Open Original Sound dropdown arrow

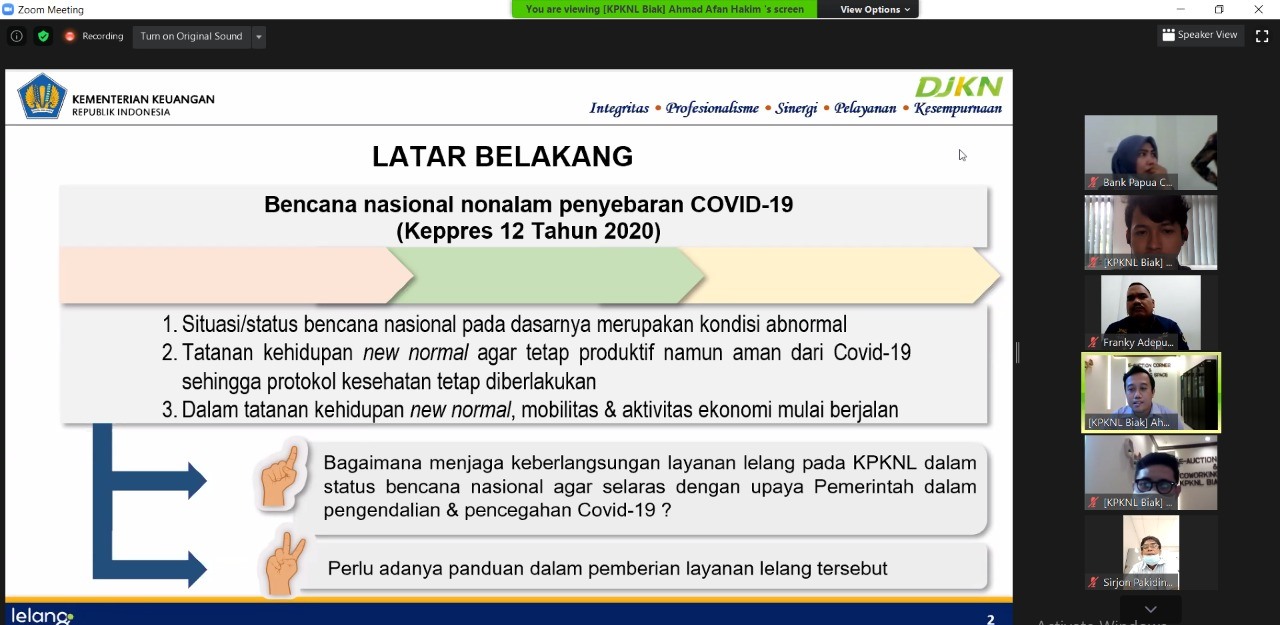(x=259, y=37)
